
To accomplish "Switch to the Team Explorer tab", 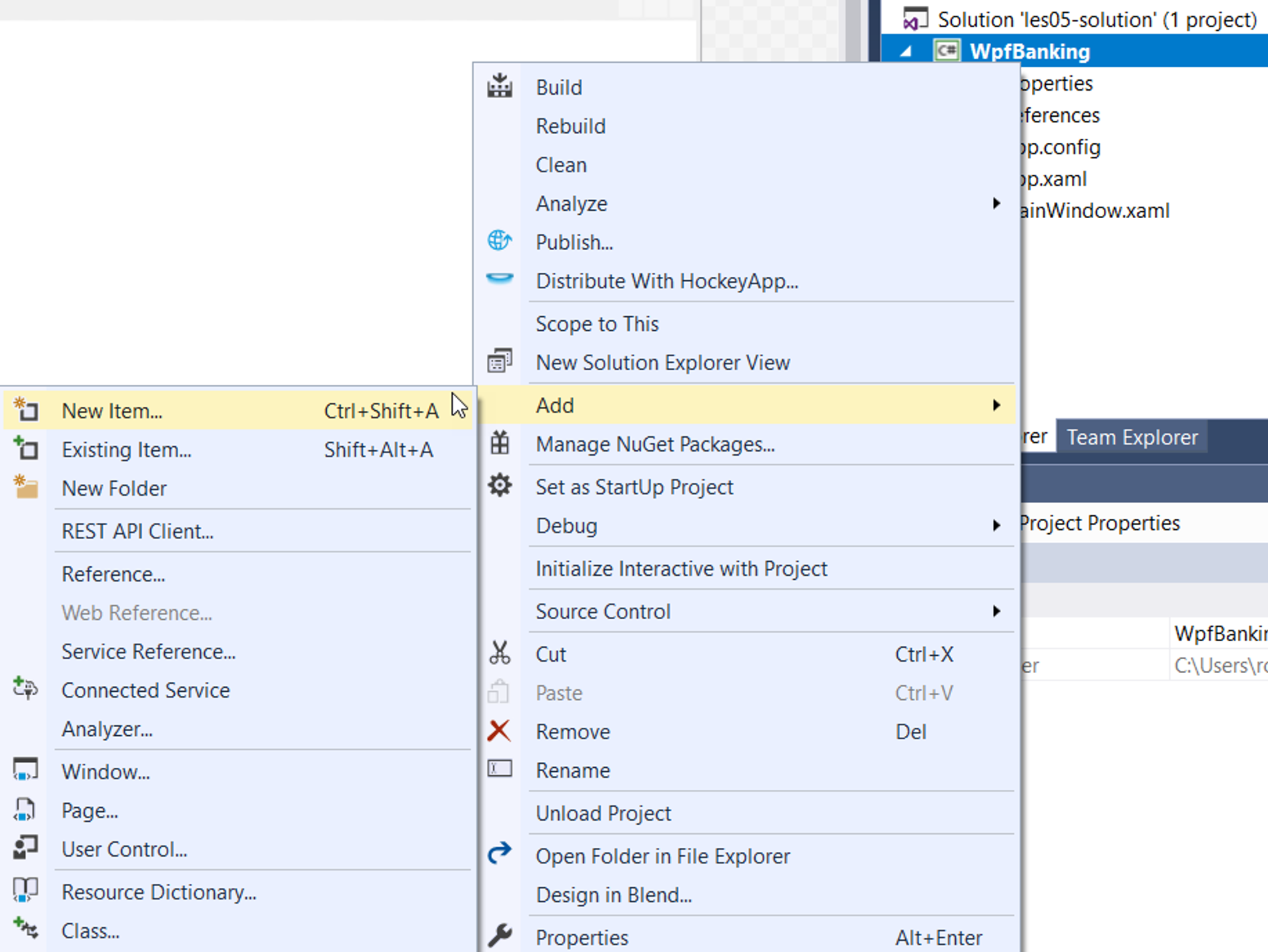I will point(1131,437).
